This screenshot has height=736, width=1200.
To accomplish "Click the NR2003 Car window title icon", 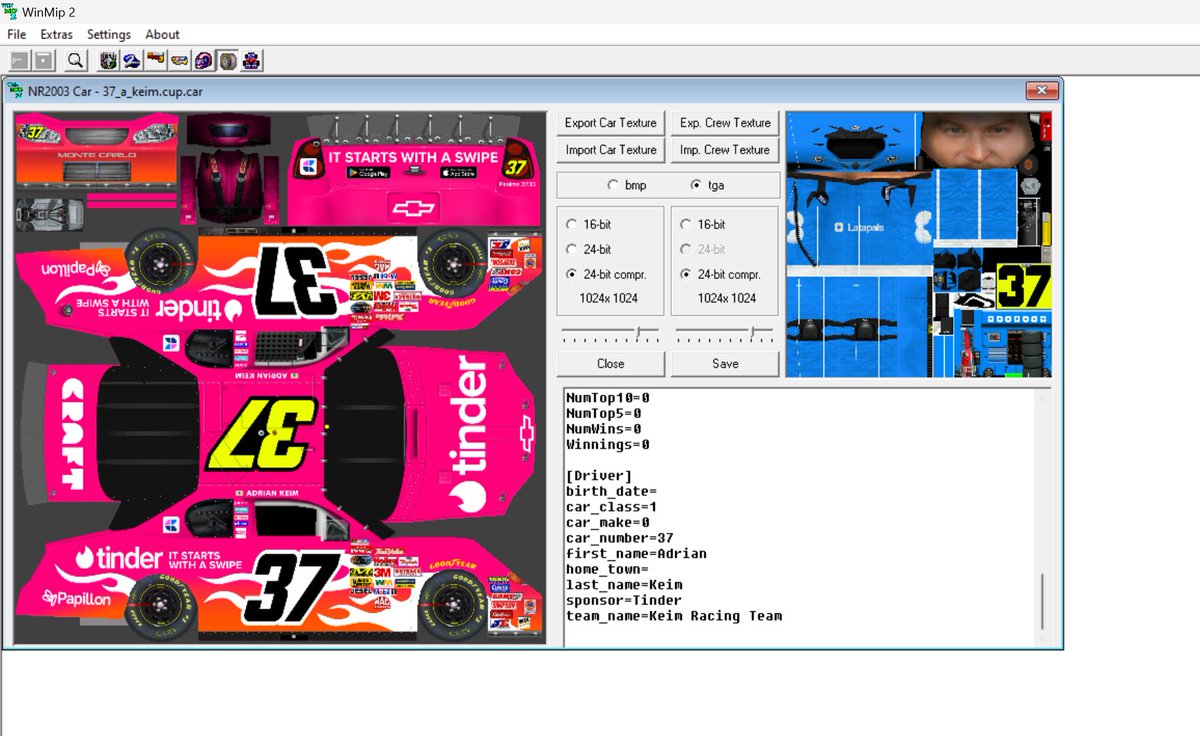I will (x=15, y=91).
